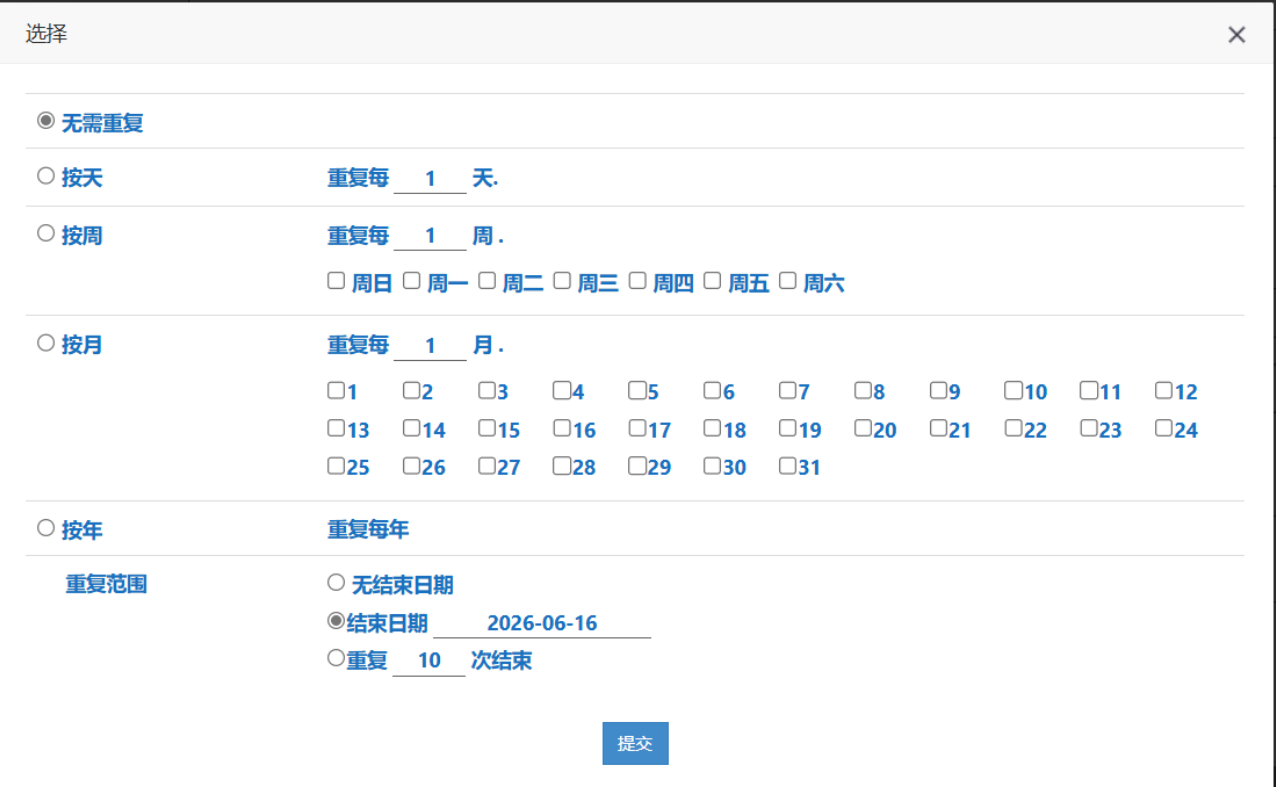Tick day 28 of the month
This screenshot has height=812, width=1276.
pos(562,465)
